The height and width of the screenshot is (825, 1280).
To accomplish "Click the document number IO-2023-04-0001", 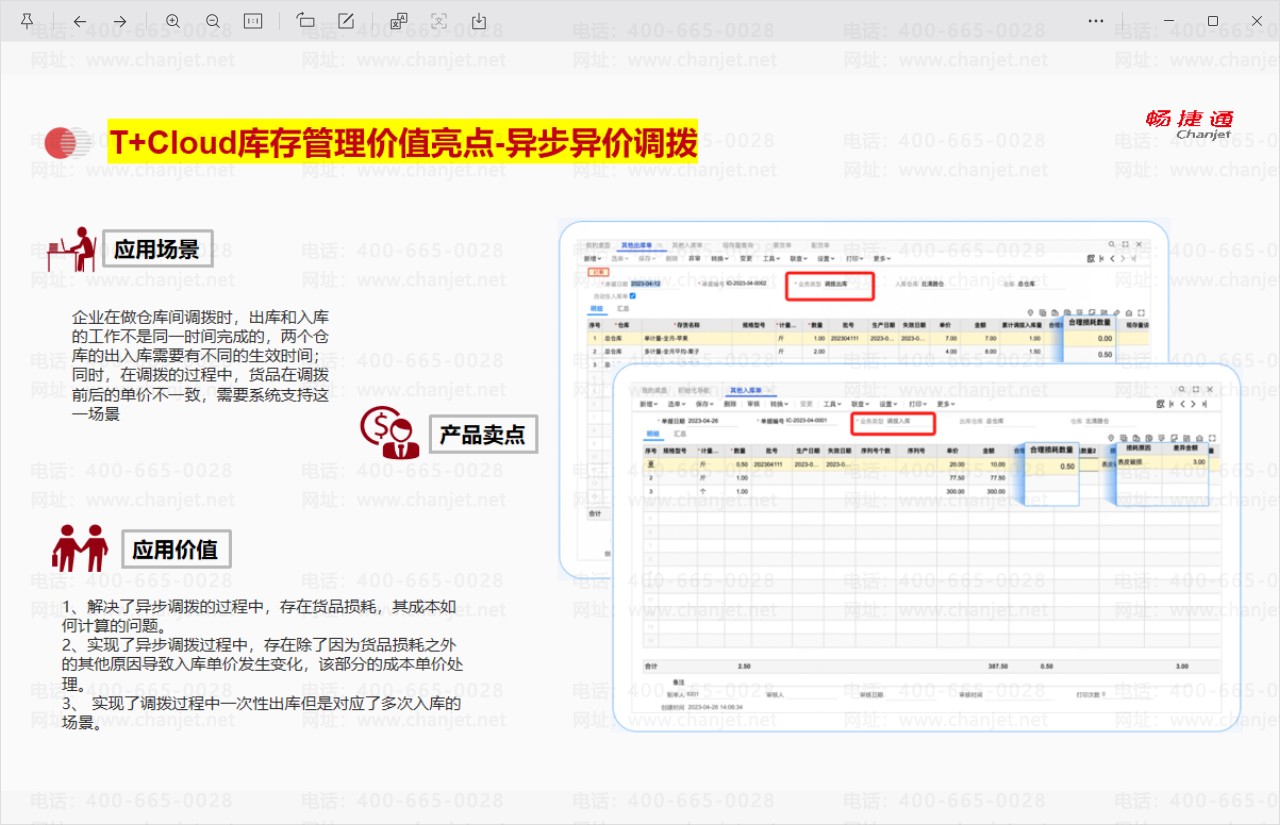I will click(x=807, y=421).
